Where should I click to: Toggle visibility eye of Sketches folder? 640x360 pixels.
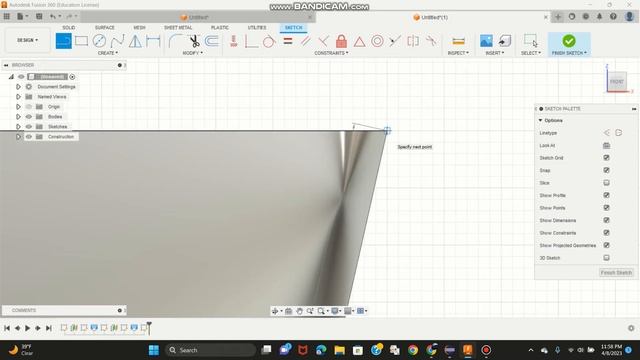(29, 127)
